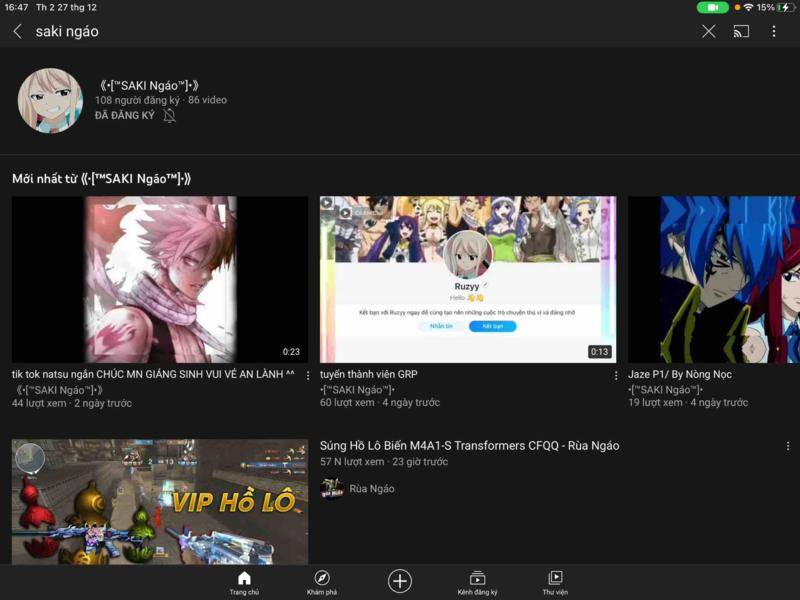This screenshot has width=800, height=600.
Task: Open options menu for tuyển thành viên GRP
Action: (616, 376)
